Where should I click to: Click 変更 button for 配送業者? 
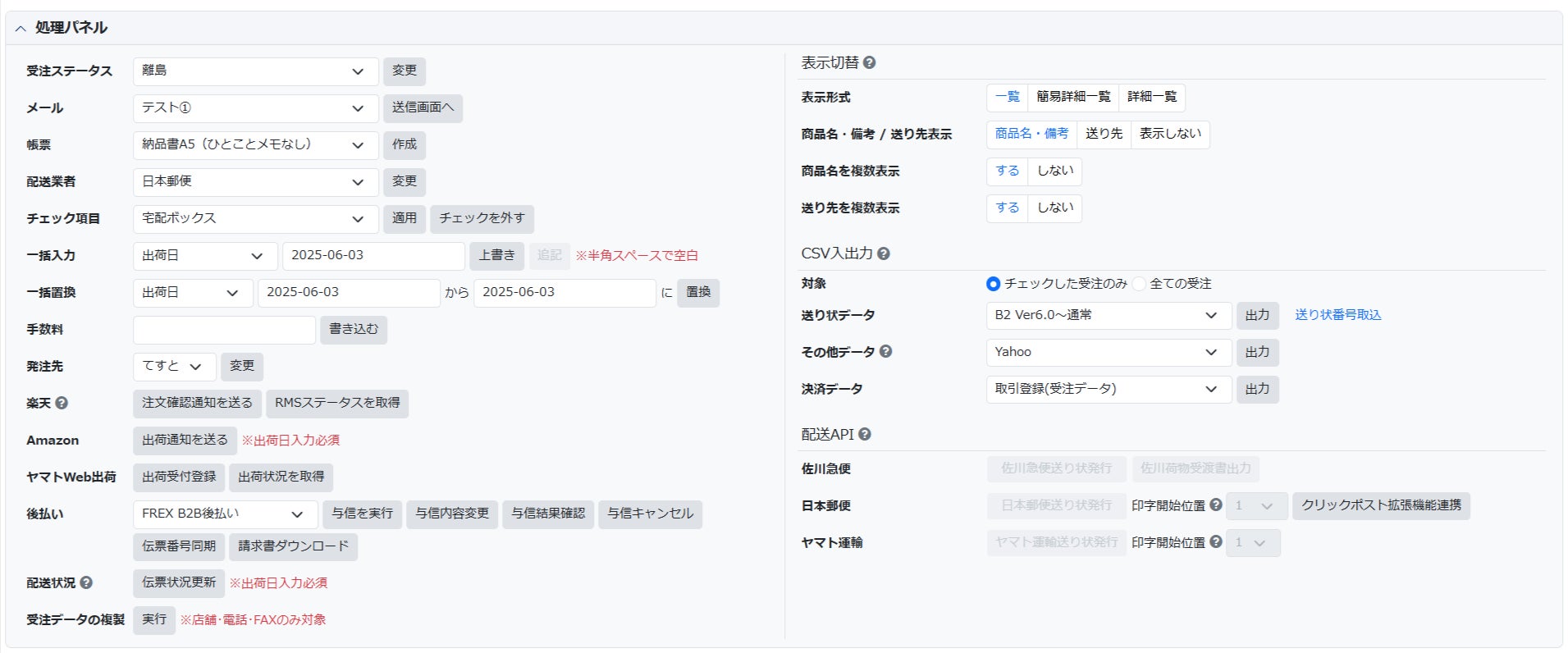[405, 182]
